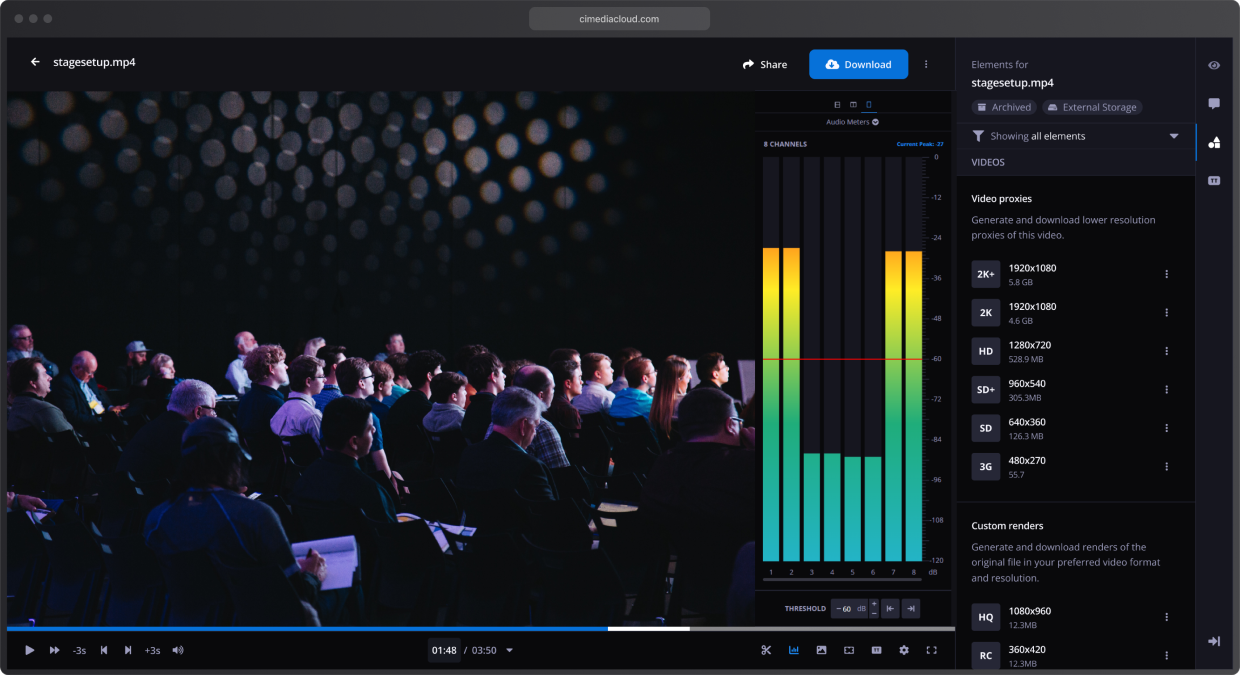Image resolution: width=1240 pixels, height=675 pixels.
Task: Collapse the sidebar with arrow icon
Action: pos(1214,641)
